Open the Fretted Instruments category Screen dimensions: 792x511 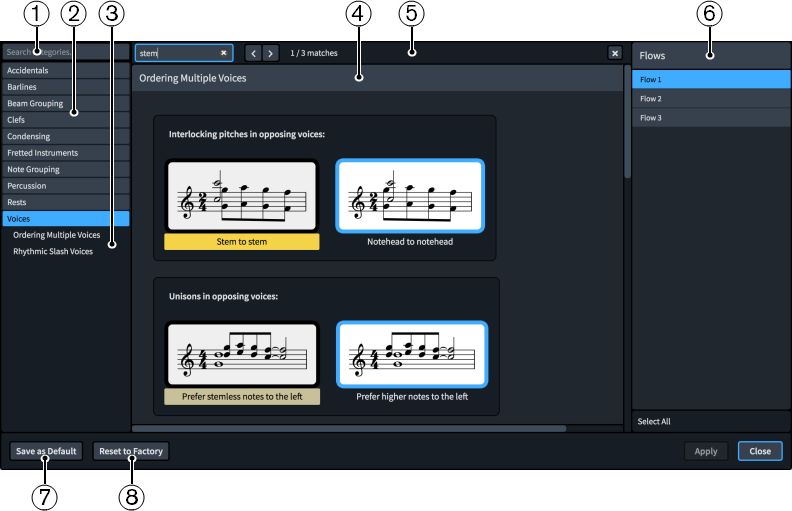66,152
